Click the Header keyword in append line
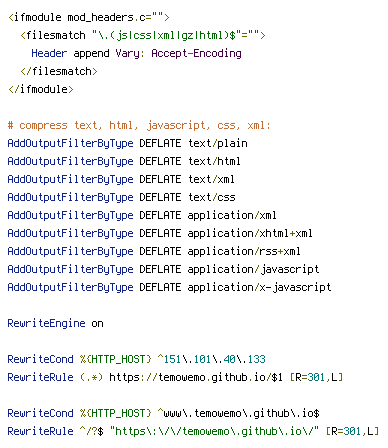The image size is (388, 448). point(49,53)
